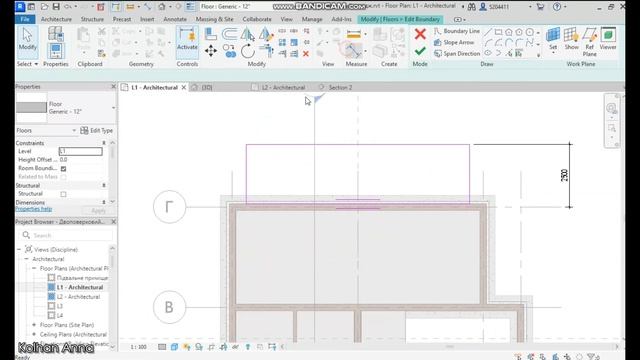Select the Inscribed Polygon draw tool
Image resolution: width=640 pixels, height=360 pixels.
[509, 32]
